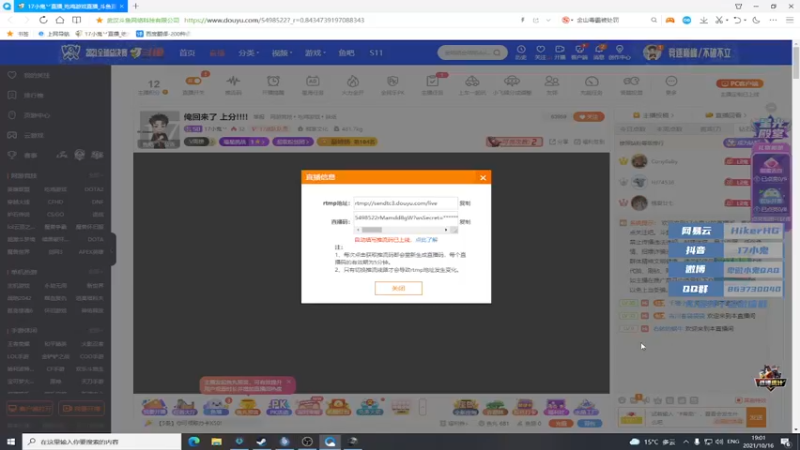
Task: Copy the stream key code
Action: pyautogui.click(x=465, y=222)
